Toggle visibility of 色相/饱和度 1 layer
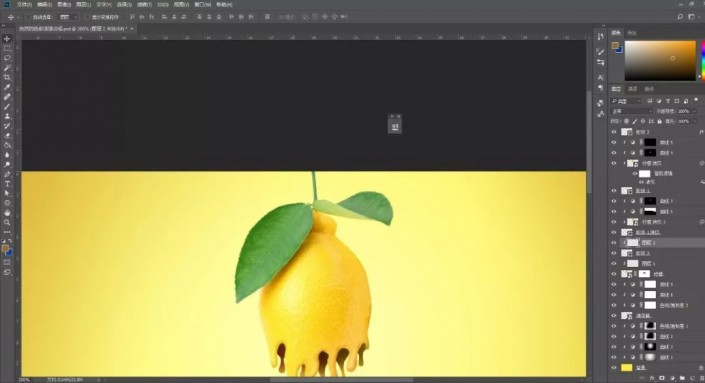Viewport: 705px width, 383px height. point(614,326)
